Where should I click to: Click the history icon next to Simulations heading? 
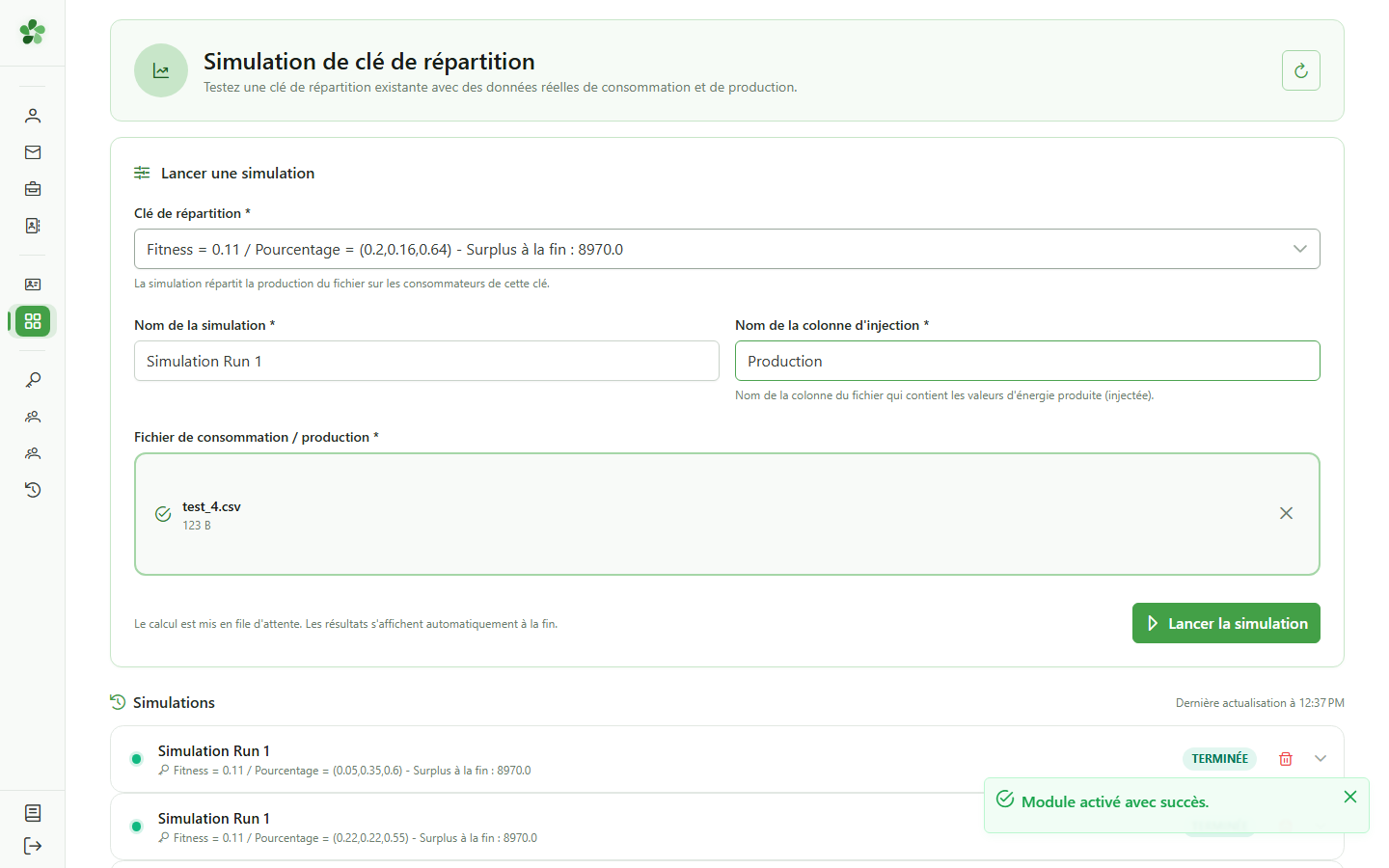click(x=118, y=702)
